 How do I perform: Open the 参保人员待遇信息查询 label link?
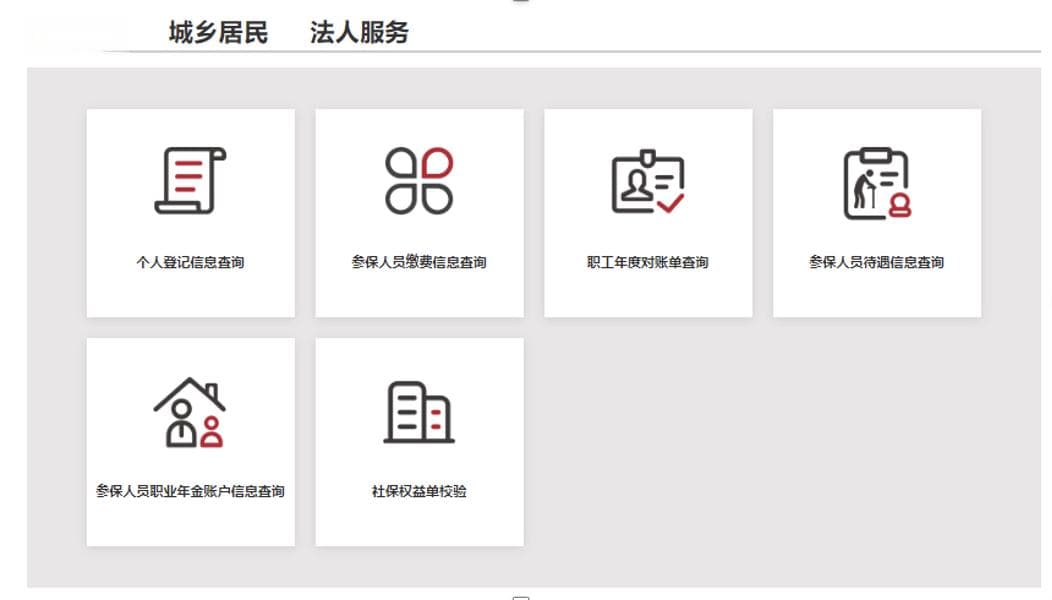click(877, 262)
